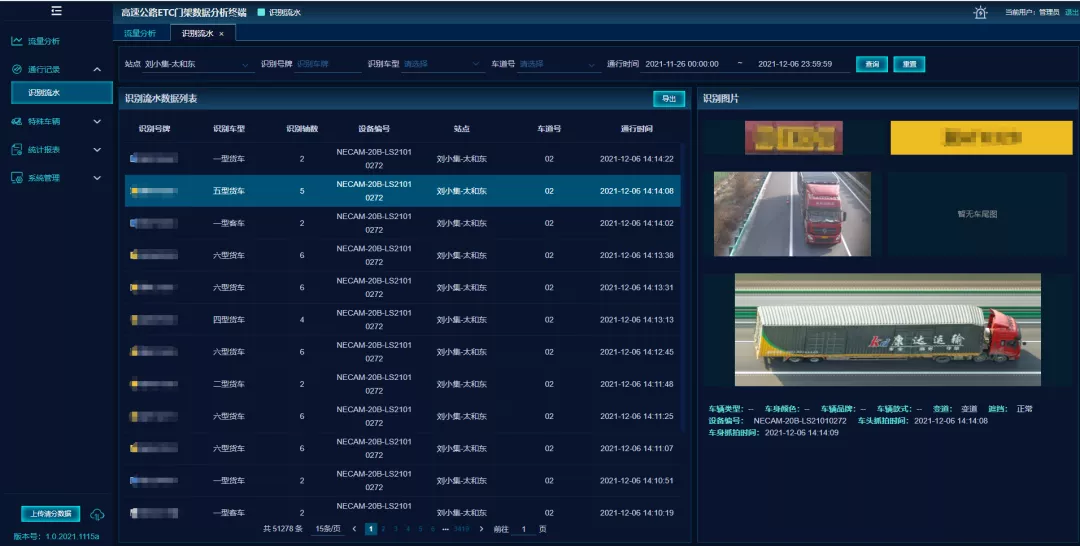The width and height of the screenshot is (1080, 546).
Task: Open the 识别车型 vehicle type dropdown
Action: pyautogui.click(x=442, y=64)
